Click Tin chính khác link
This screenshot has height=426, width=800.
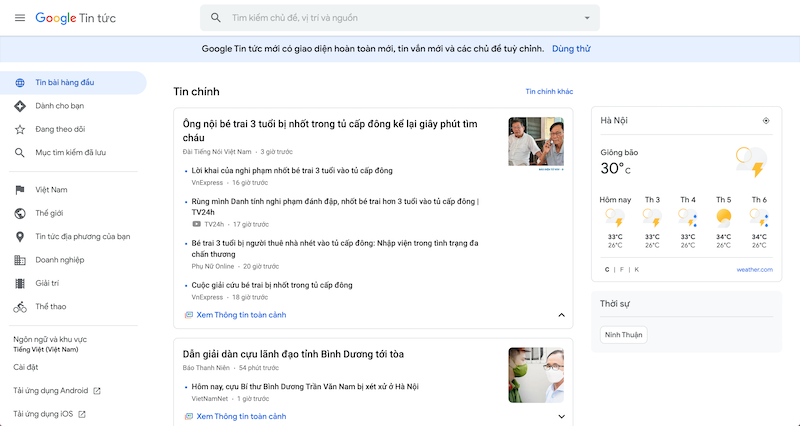coord(549,92)
